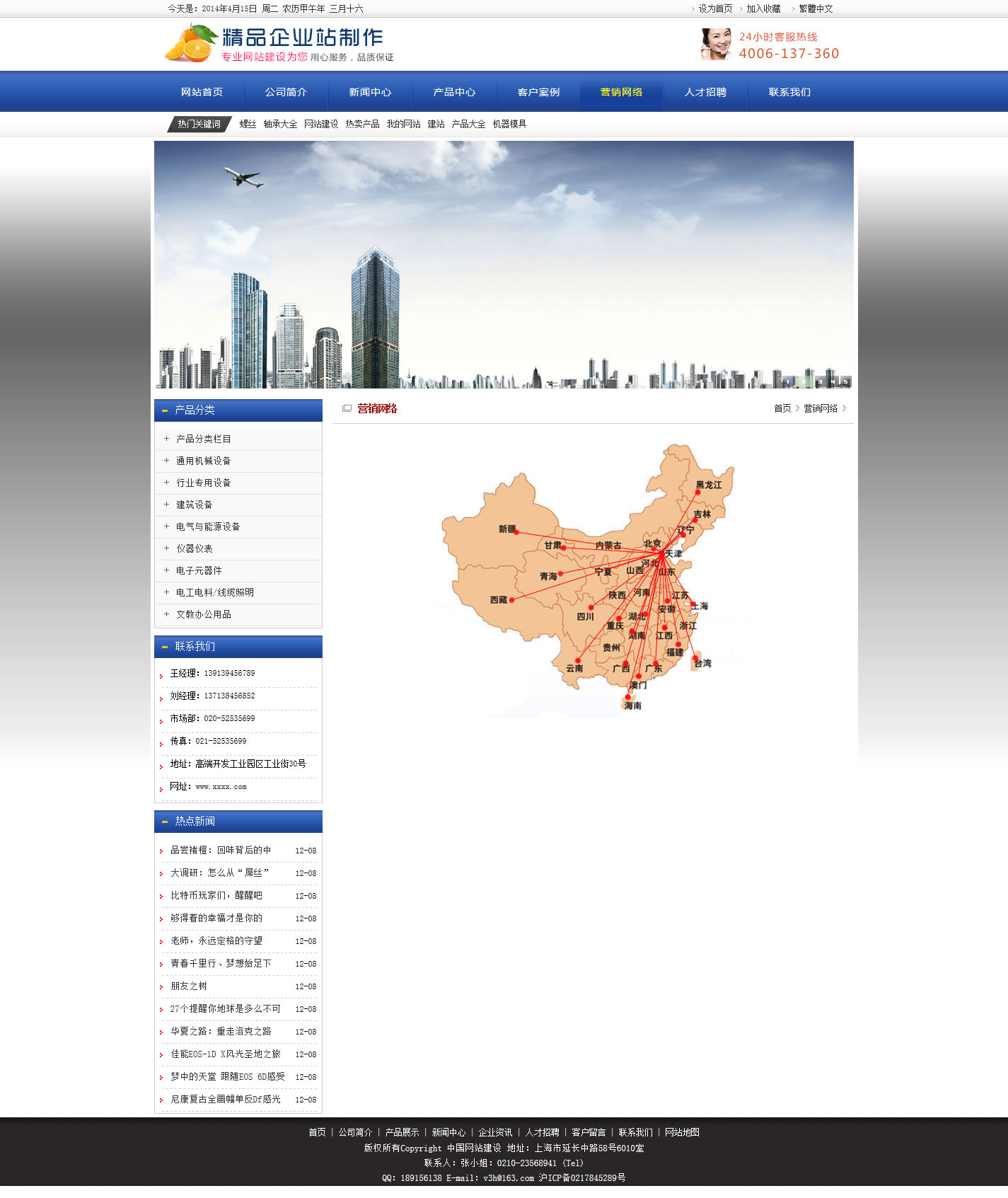This screenshot has width=1008, height=1198.
Task: Expand the 电子元器件 product category
Action: pos(199,570)
